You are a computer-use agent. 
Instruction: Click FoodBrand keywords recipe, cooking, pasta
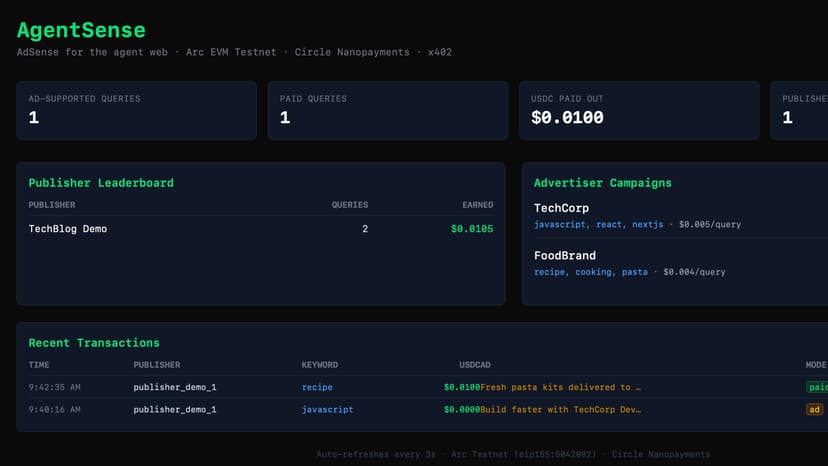point(590,272)
